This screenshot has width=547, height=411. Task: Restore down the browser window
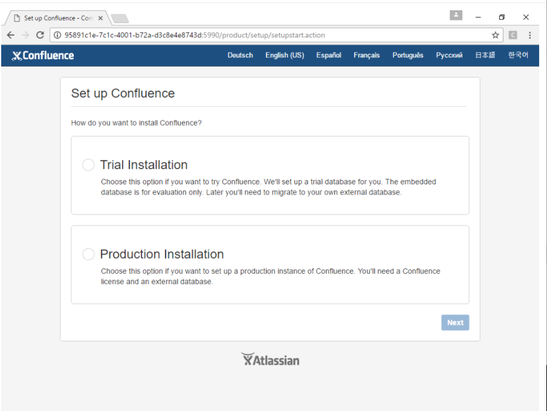click(502, 17)
